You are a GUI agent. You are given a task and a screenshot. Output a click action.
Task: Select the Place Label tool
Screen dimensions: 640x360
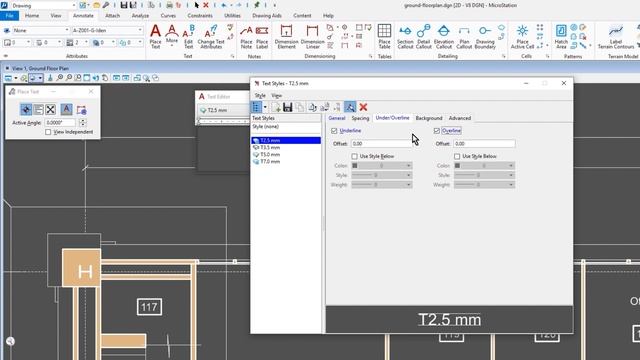[262, 37]
